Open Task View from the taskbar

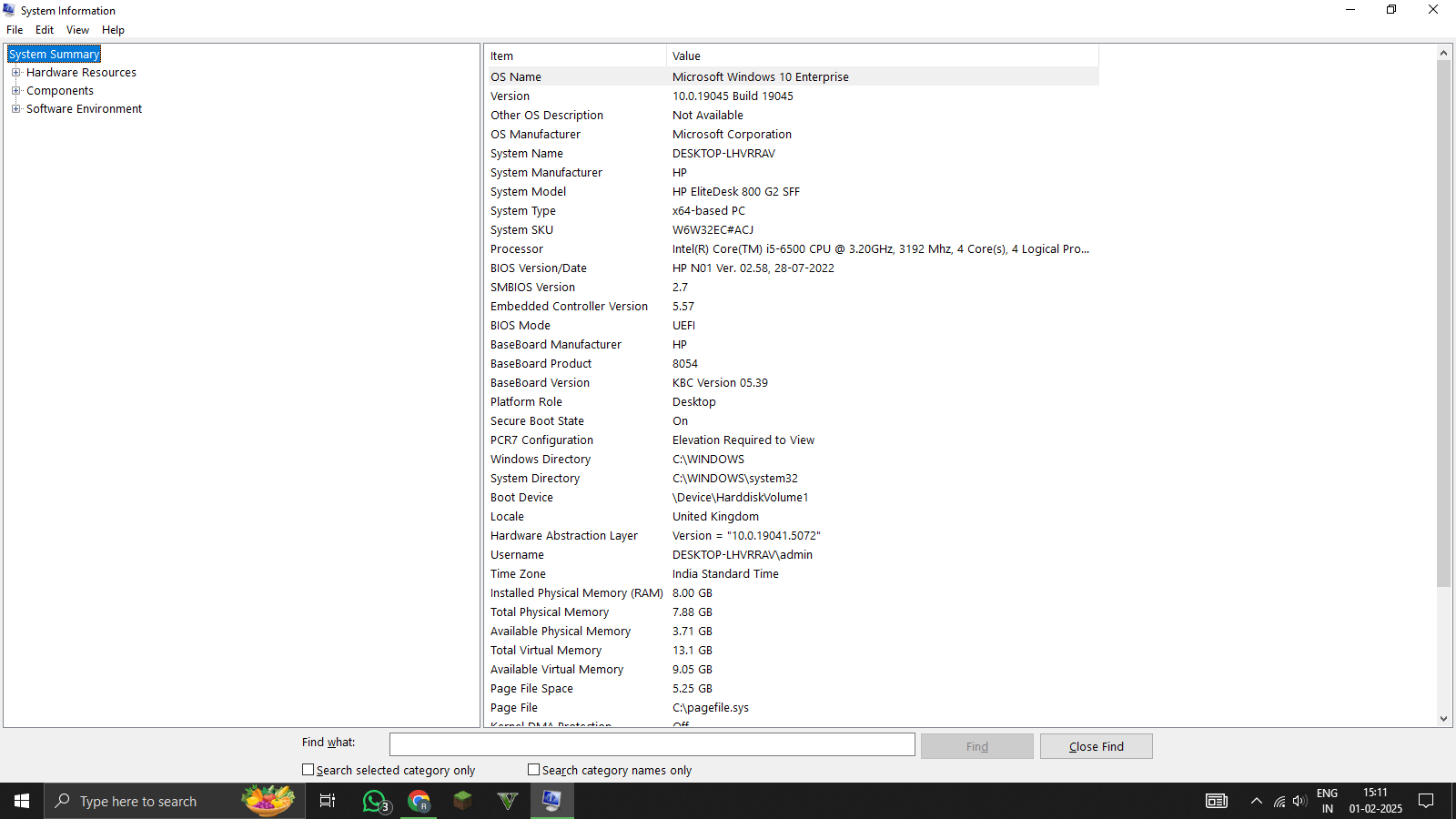[328, 801]
